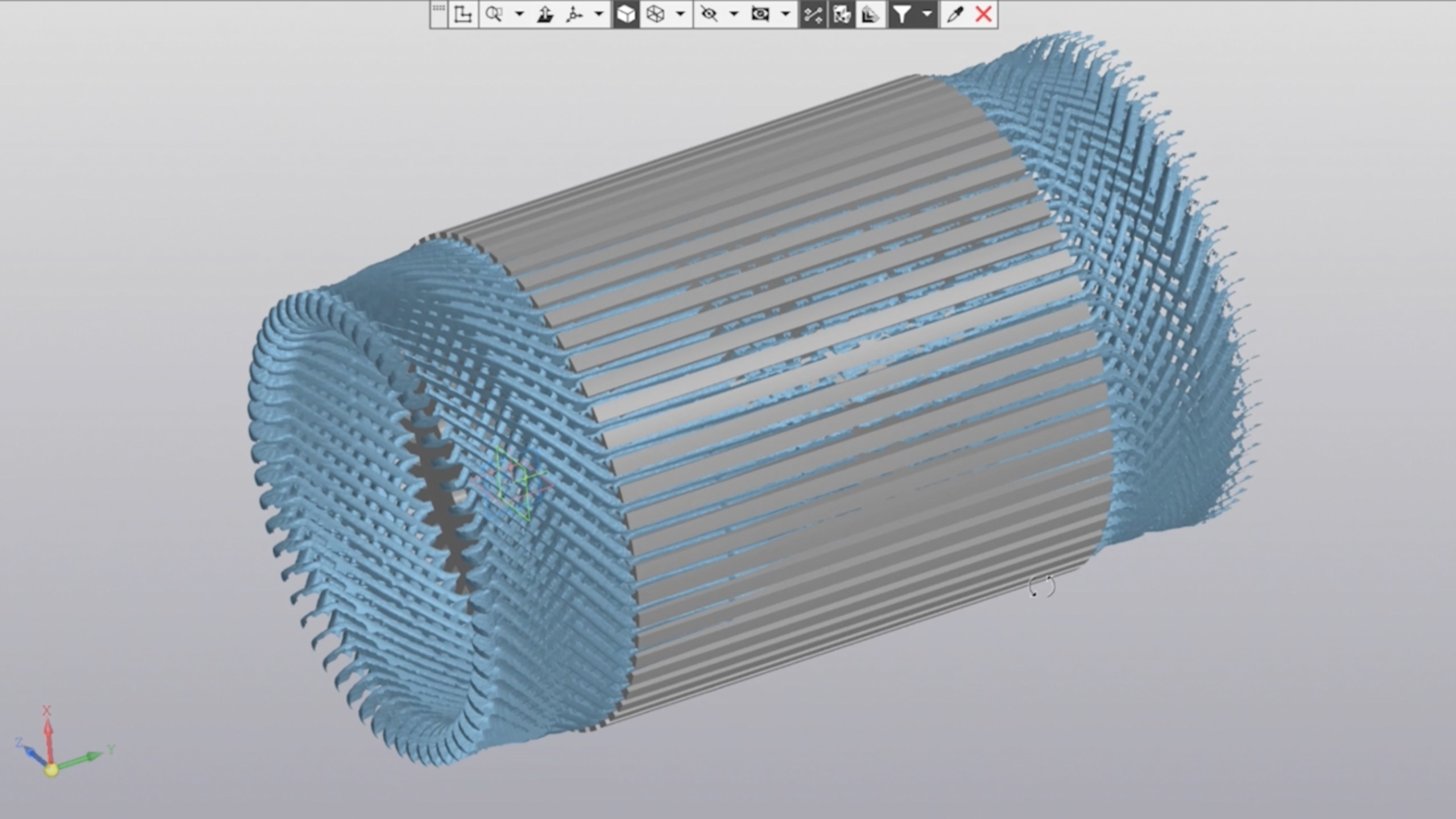Open dropdown beside camera view icon
This screenshot has height=819, width=1456.
[785, 14]
